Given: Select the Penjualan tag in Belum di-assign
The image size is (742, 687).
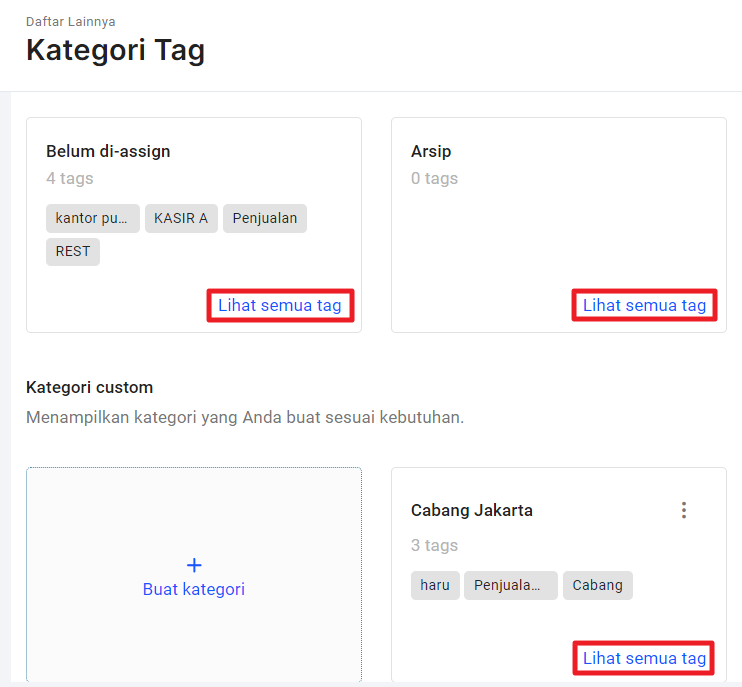Looking at the screenshot, I should point(265,219).
